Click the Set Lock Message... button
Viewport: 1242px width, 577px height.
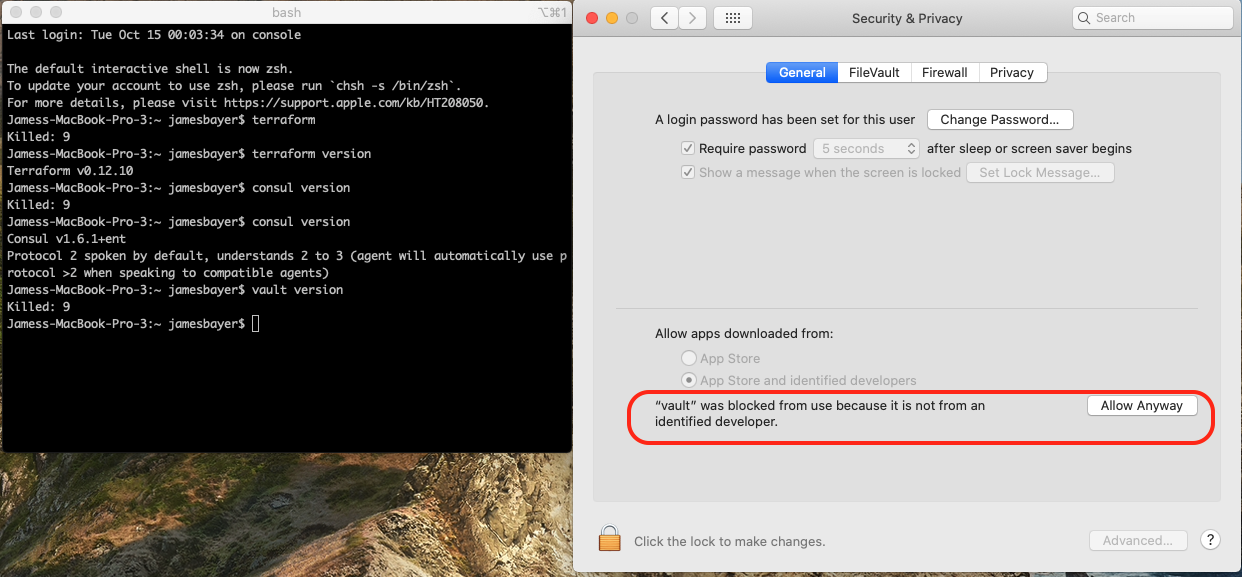(x=1040, y=173)
